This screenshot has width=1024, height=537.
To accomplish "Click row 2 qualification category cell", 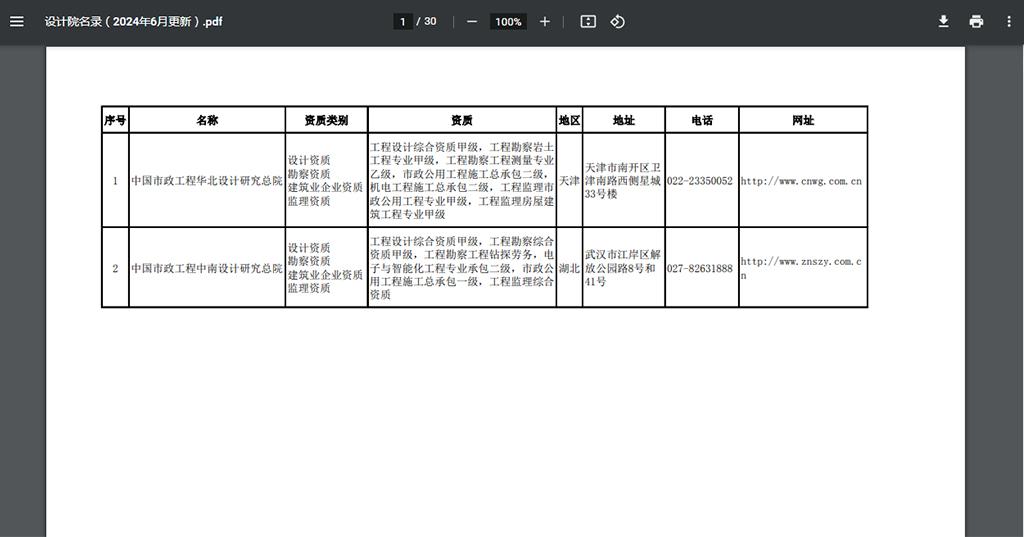I will [x=327, y=268].
